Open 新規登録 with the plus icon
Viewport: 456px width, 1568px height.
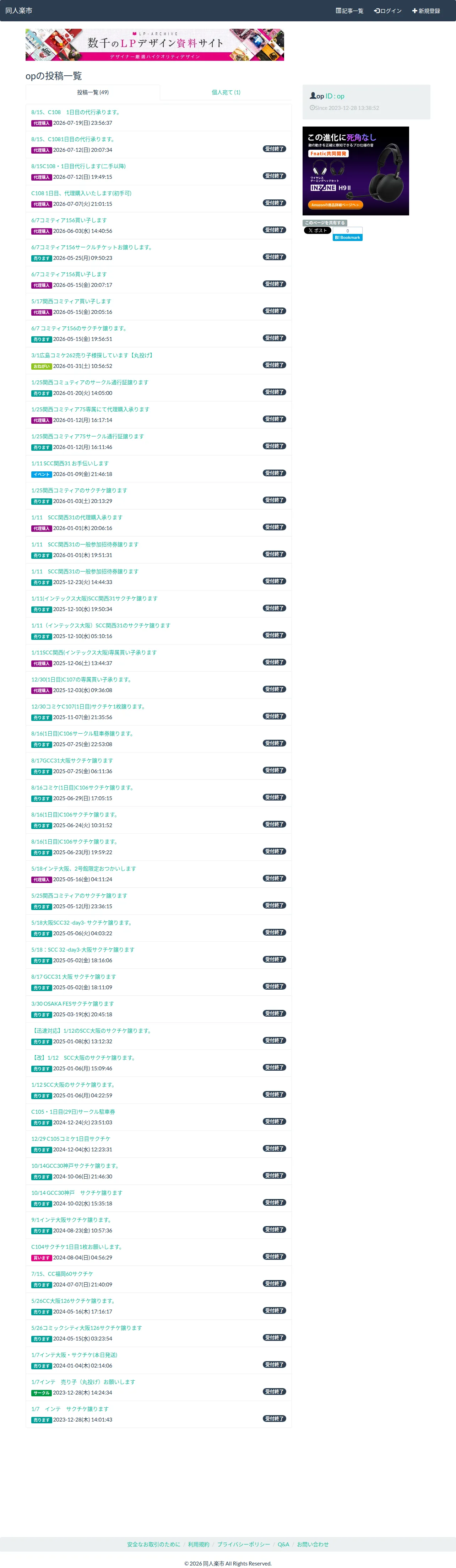click(x=426, y=11)
